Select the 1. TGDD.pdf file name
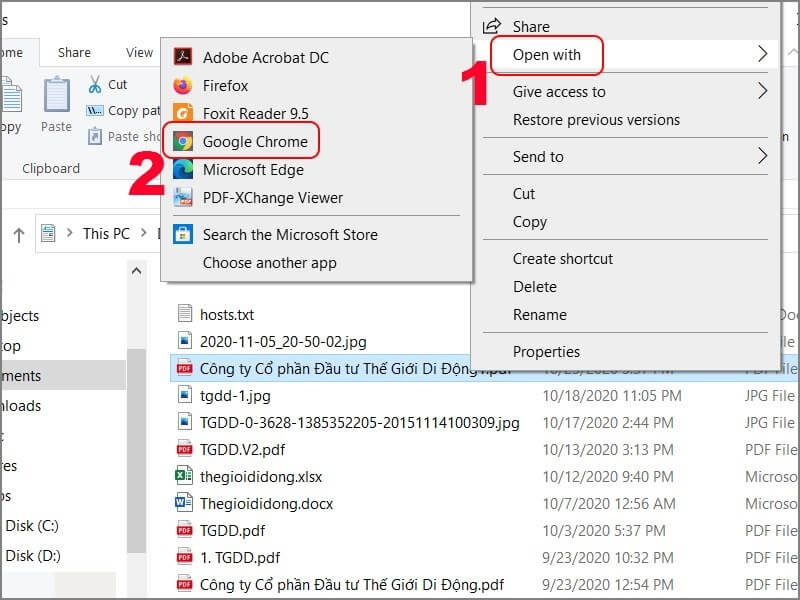Viewport: 800px width, 600px height. point(240,558)
